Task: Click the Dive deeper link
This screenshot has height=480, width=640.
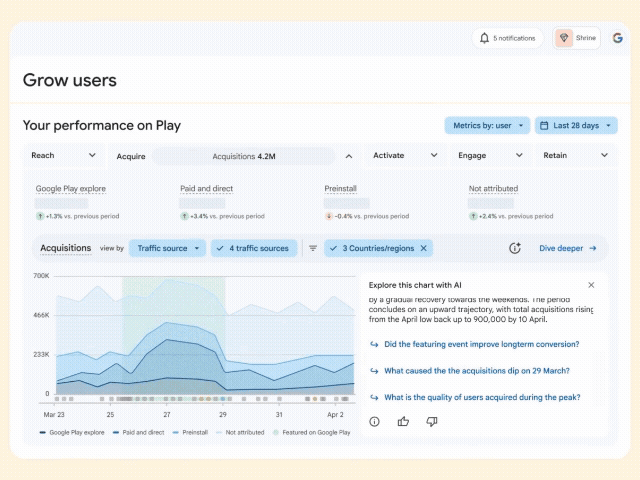Action: click(568, 248)
